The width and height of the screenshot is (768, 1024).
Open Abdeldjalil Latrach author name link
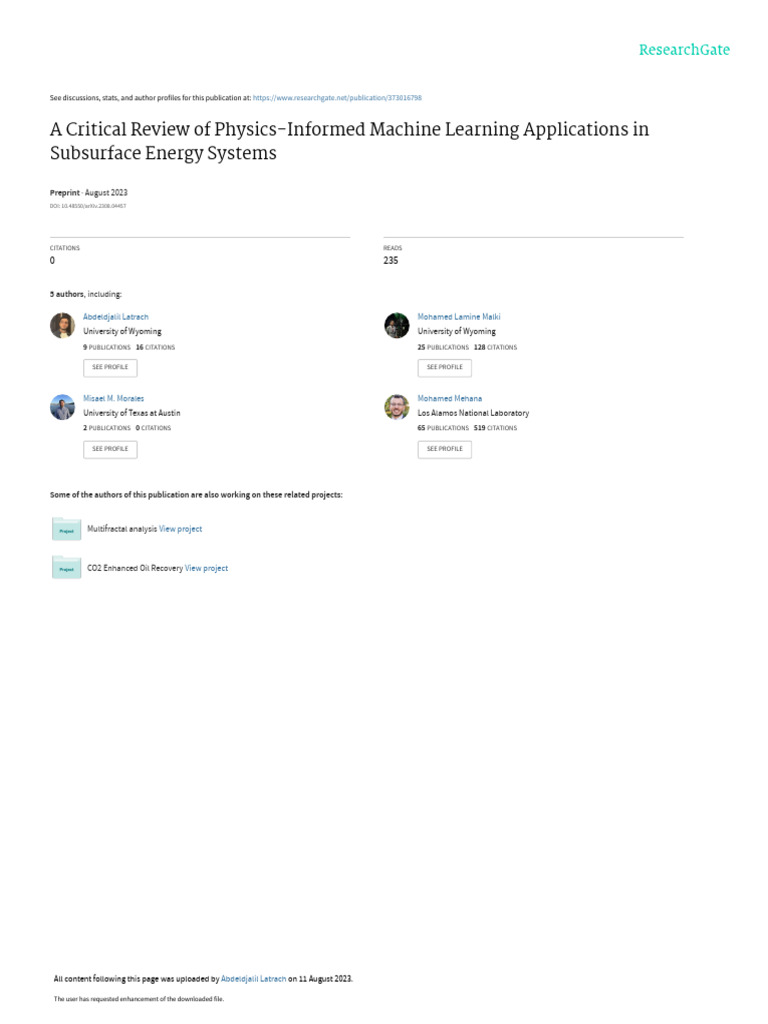[x=115, y=317]
